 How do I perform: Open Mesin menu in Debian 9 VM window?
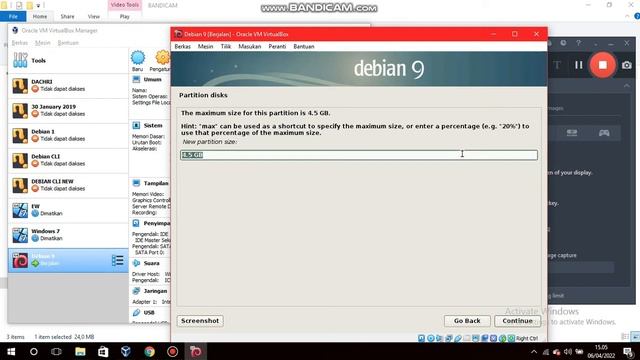coord(205,47)
